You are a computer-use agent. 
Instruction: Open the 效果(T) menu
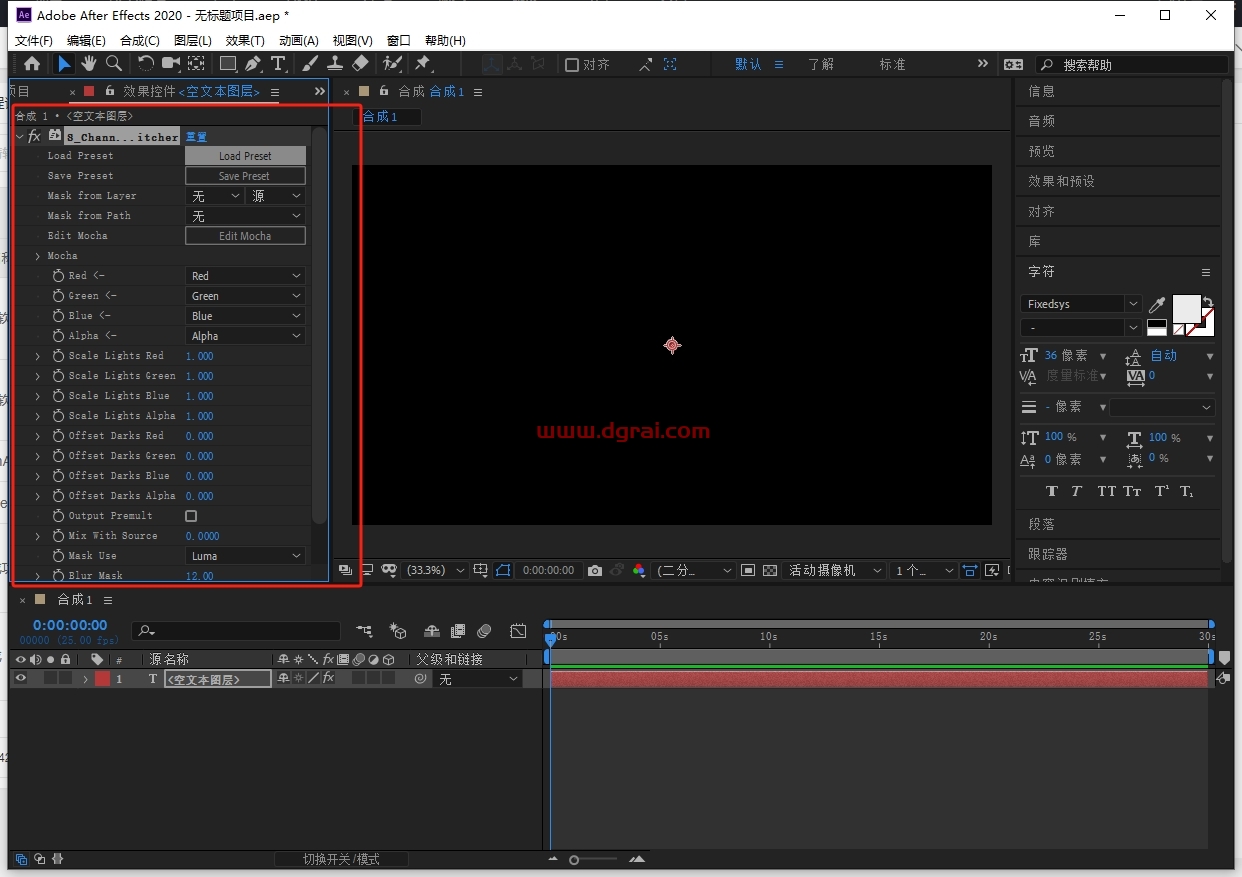click(x=245, y=40)
